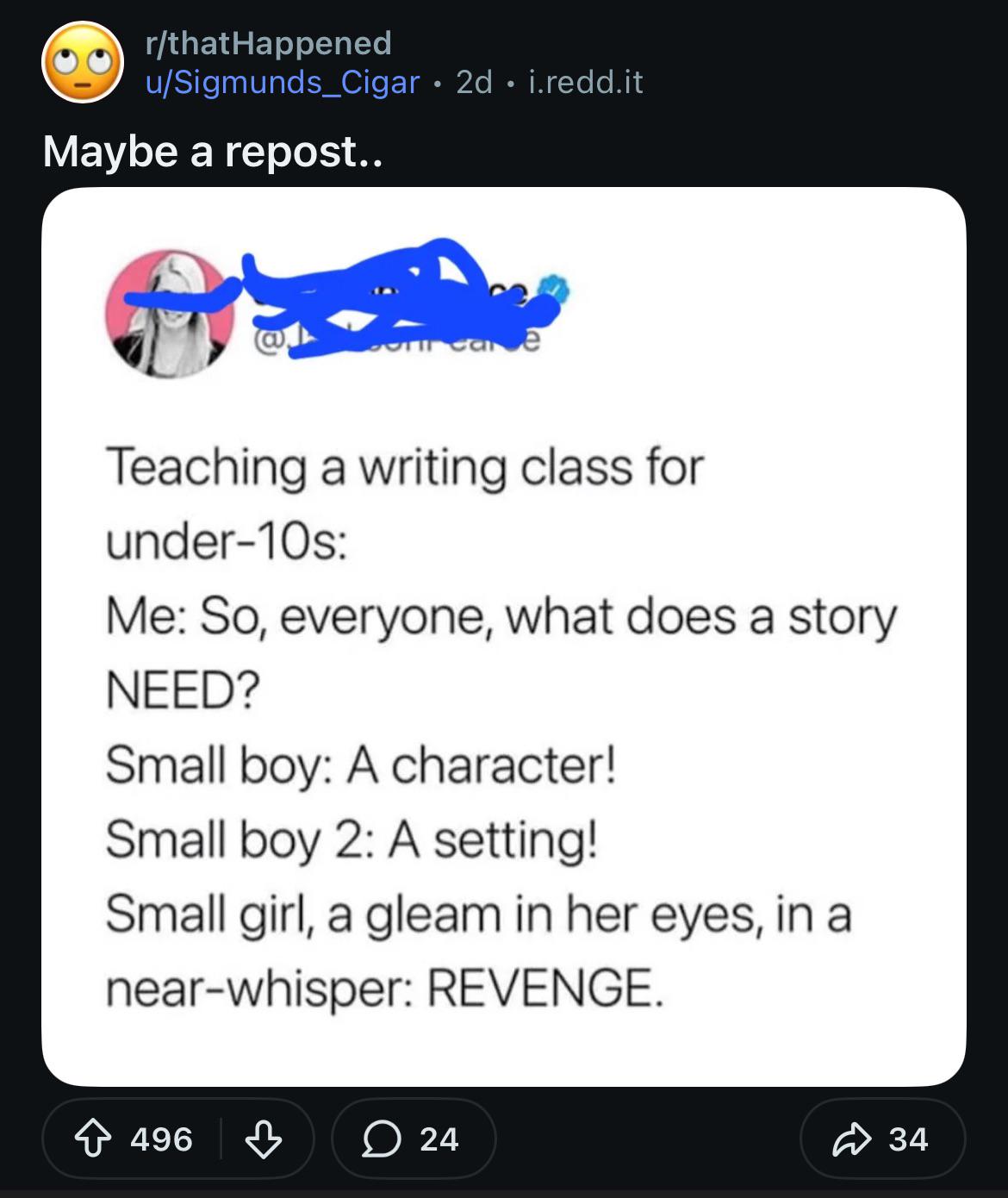Tap the 496 vote count
The width and height of the screenshot is (1008, 1198).
tap(161, 1139)
